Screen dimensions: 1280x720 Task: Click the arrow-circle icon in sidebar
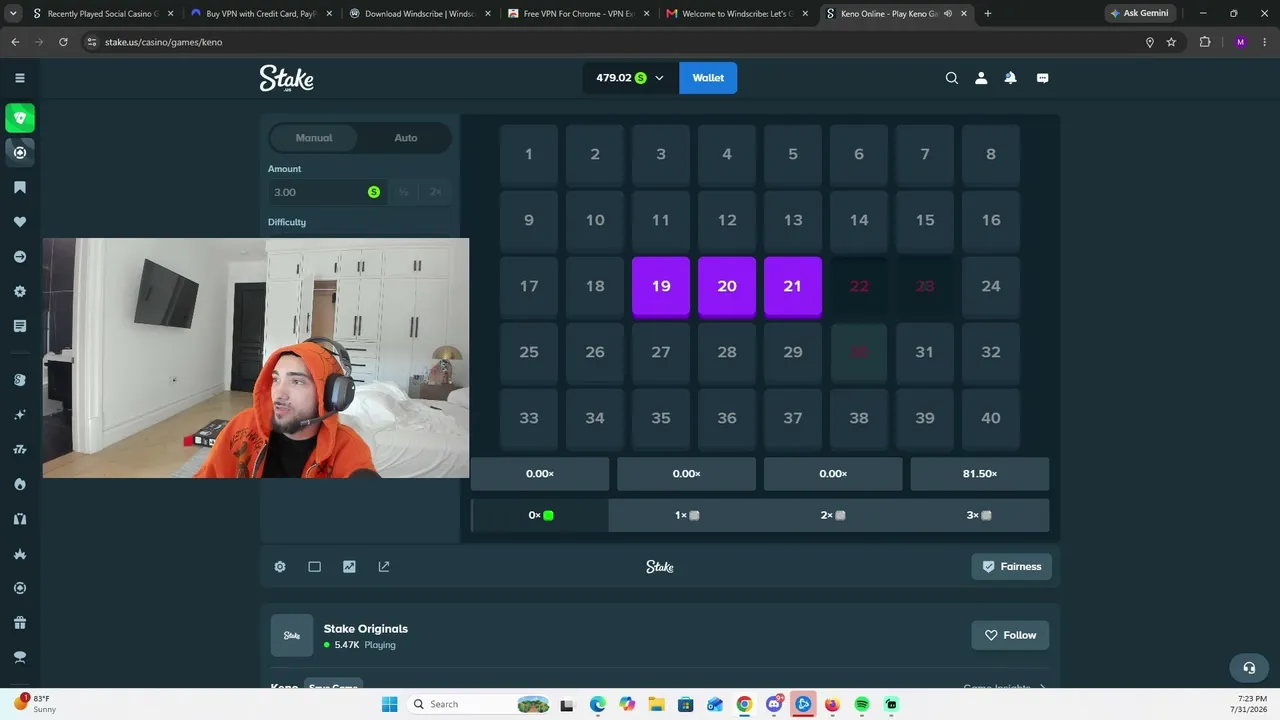click(20, 257)
